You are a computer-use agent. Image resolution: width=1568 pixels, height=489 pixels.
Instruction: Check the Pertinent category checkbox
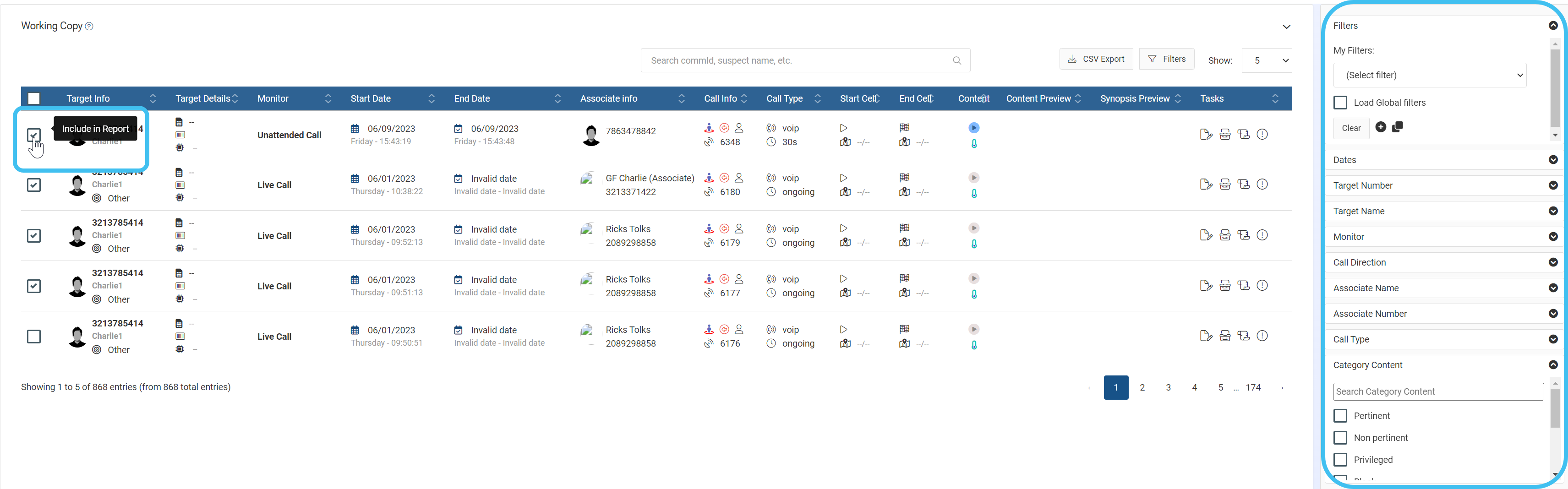click(1340, 416)
